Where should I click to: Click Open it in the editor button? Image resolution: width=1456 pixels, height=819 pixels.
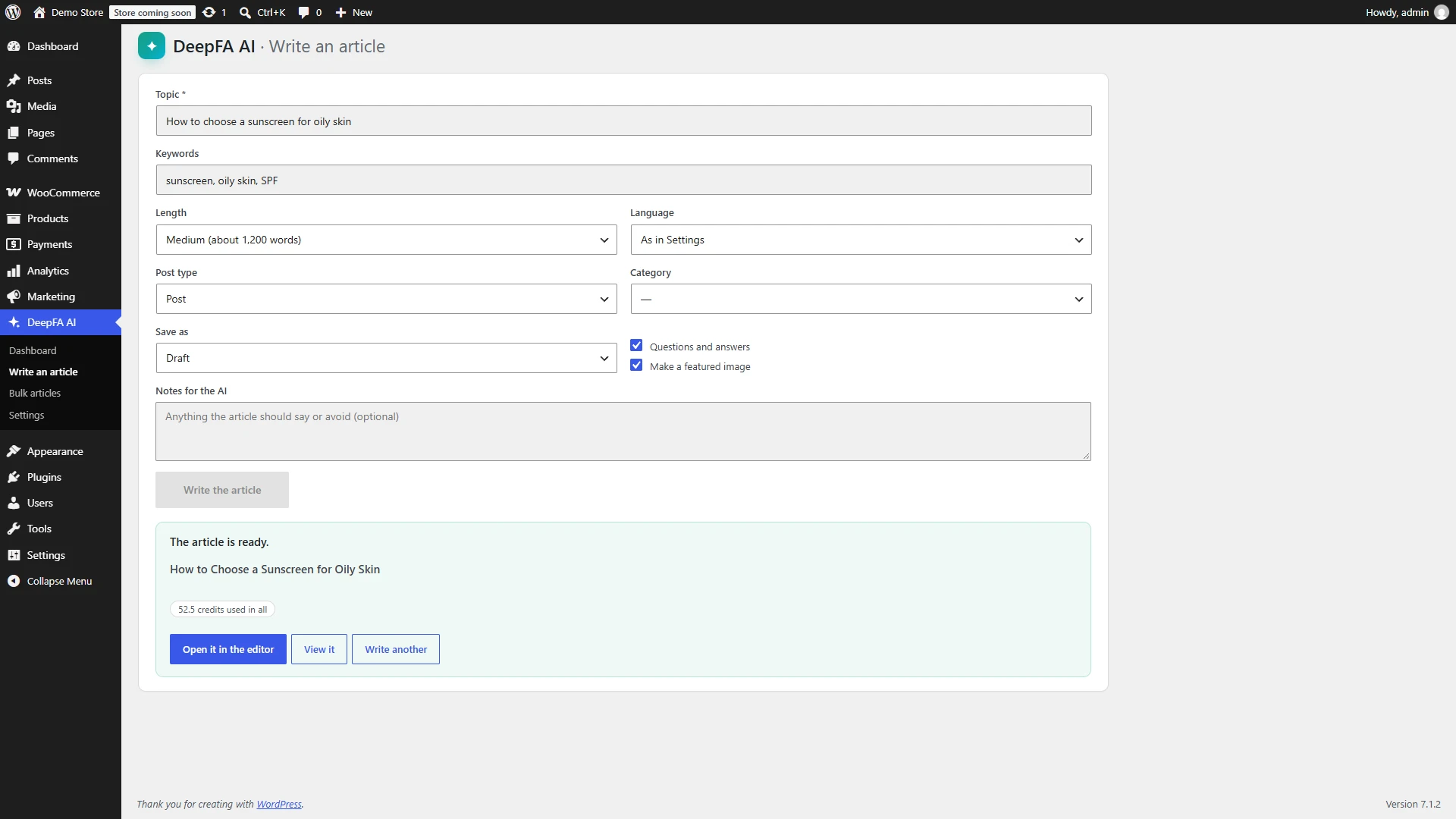click(x=228, y=649)
